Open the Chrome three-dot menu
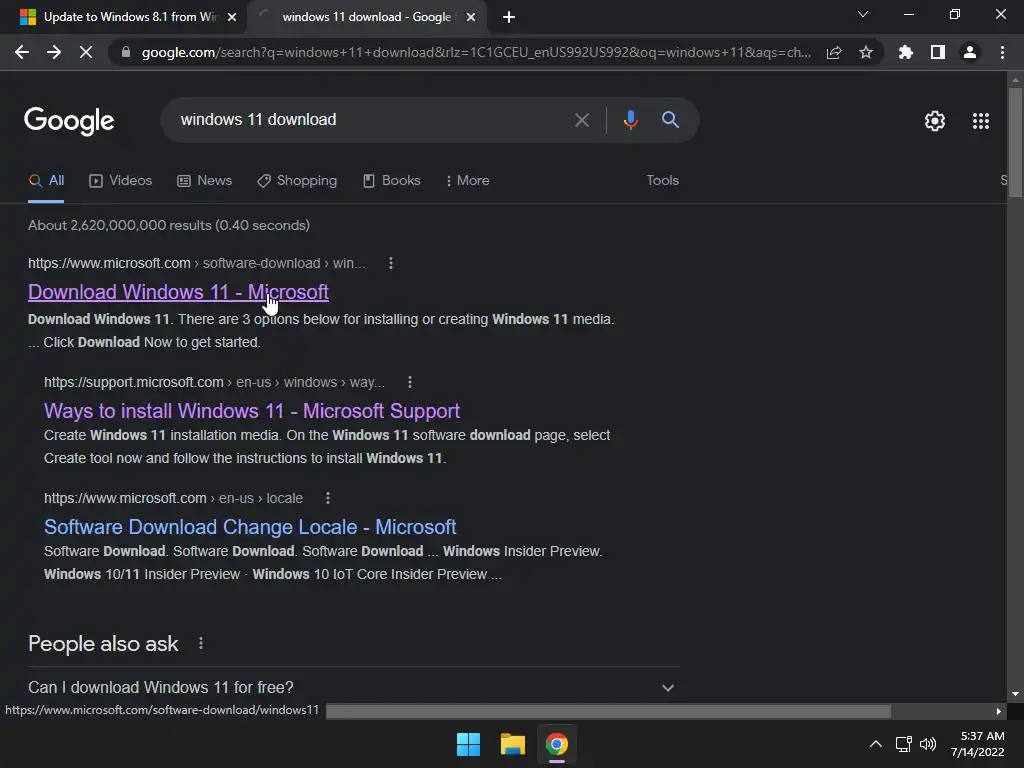Viewport: 1024px width, 768px height. pos(1002,52)
